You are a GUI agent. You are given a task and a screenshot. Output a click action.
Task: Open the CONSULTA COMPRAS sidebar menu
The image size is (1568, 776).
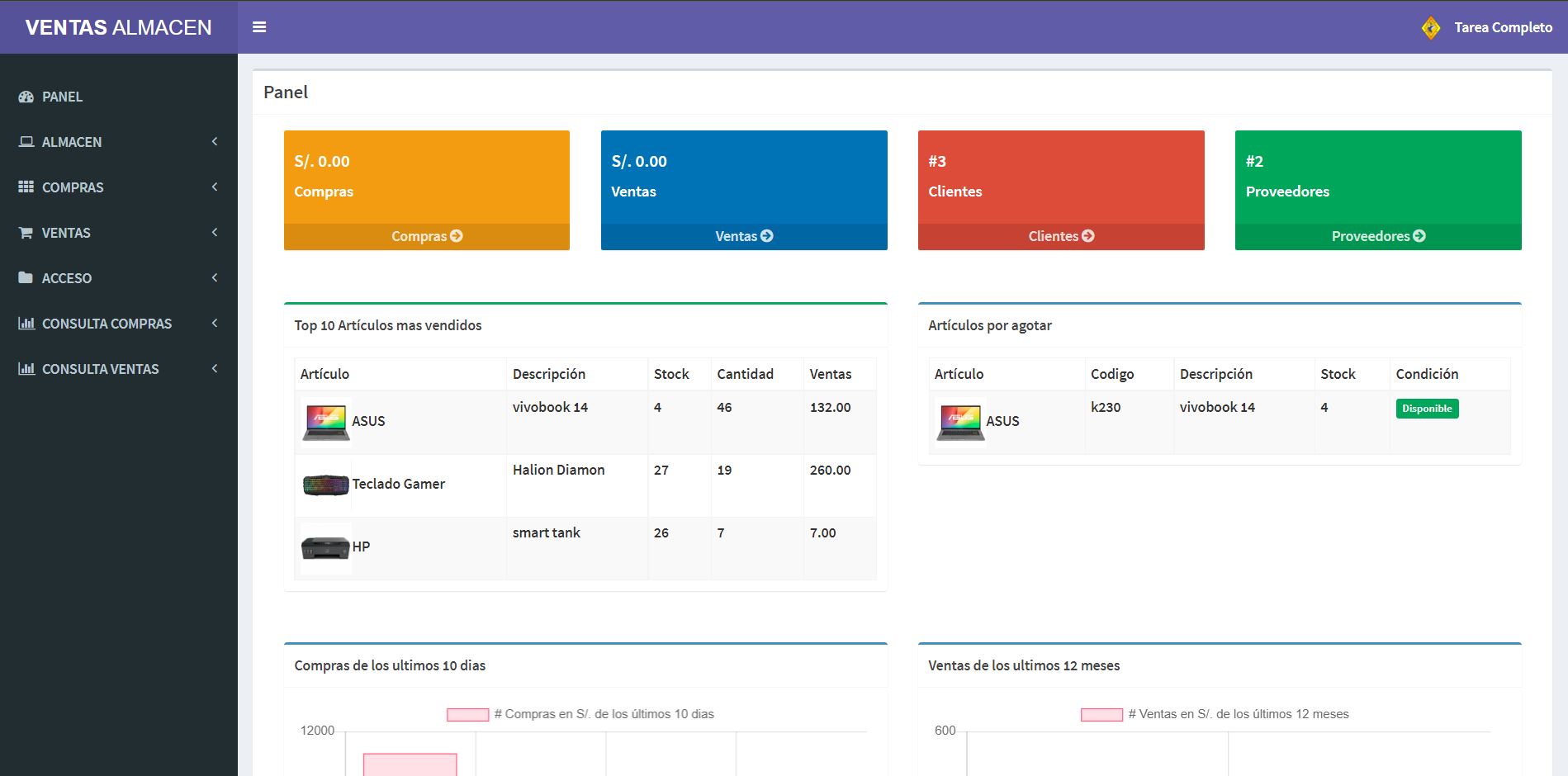(x=119, y=324)
